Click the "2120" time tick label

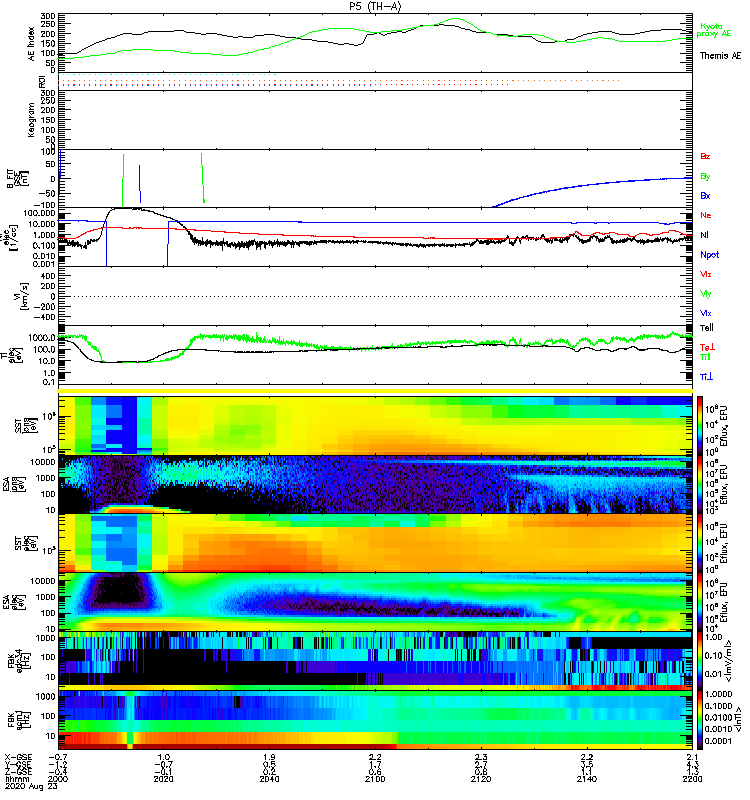point(481,779)
